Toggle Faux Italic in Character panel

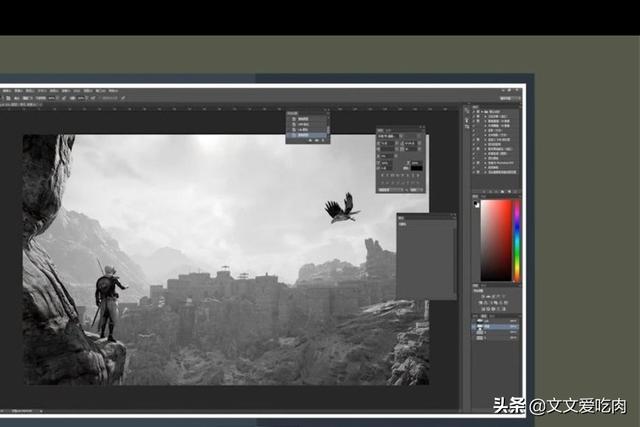(x=387, y=175)
